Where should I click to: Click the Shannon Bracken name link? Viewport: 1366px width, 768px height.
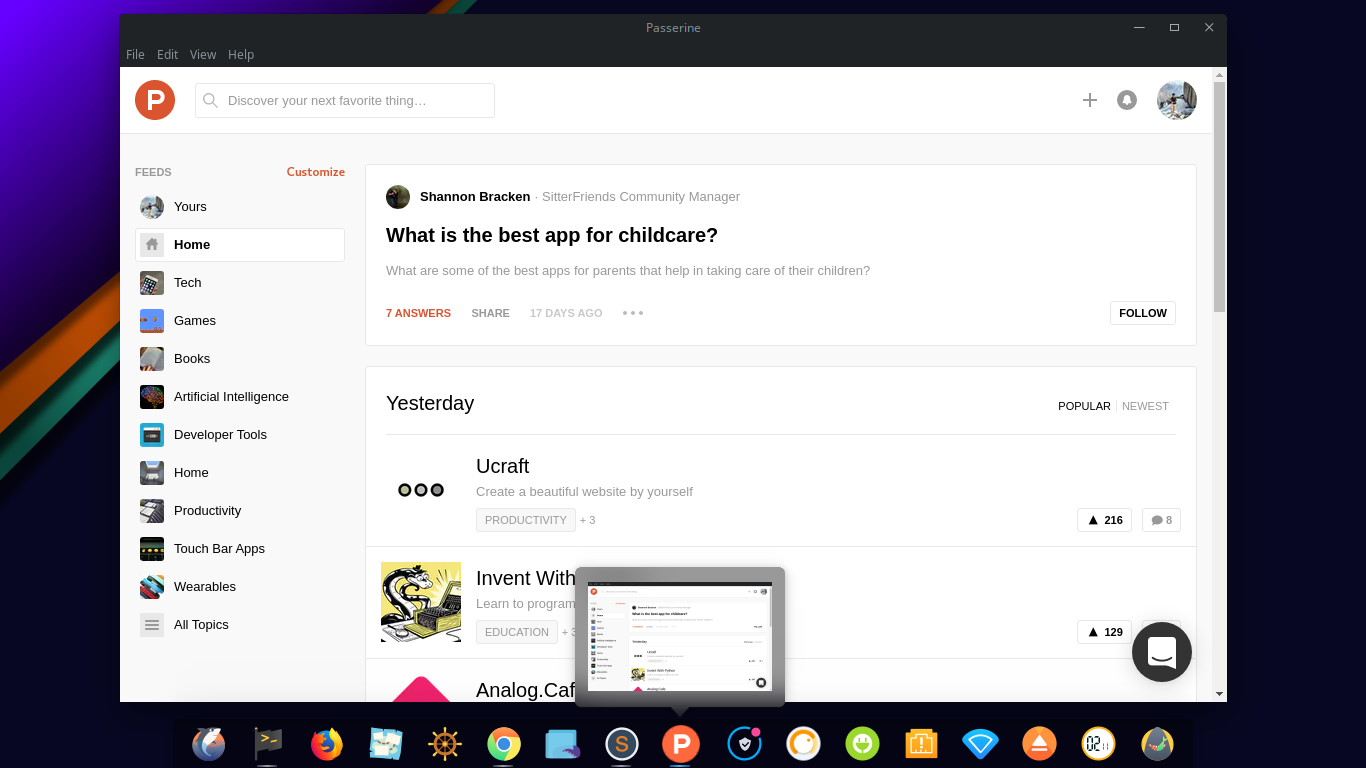click(475, 197)
